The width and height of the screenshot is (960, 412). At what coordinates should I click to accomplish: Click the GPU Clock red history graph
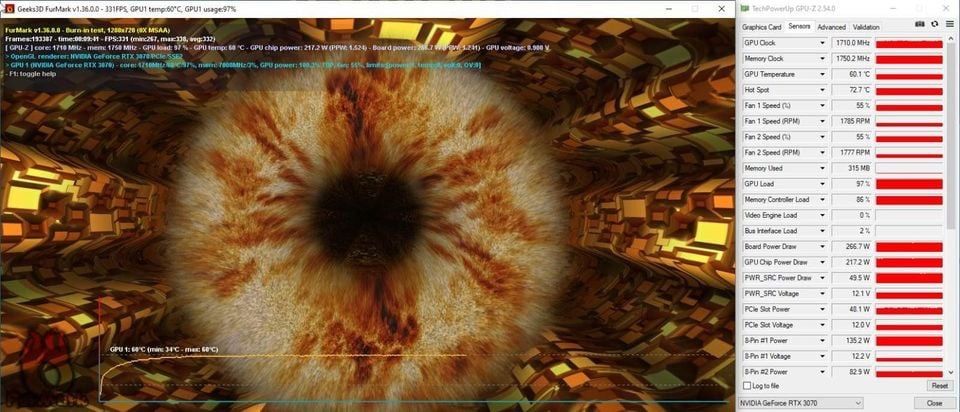click(909, 43)
